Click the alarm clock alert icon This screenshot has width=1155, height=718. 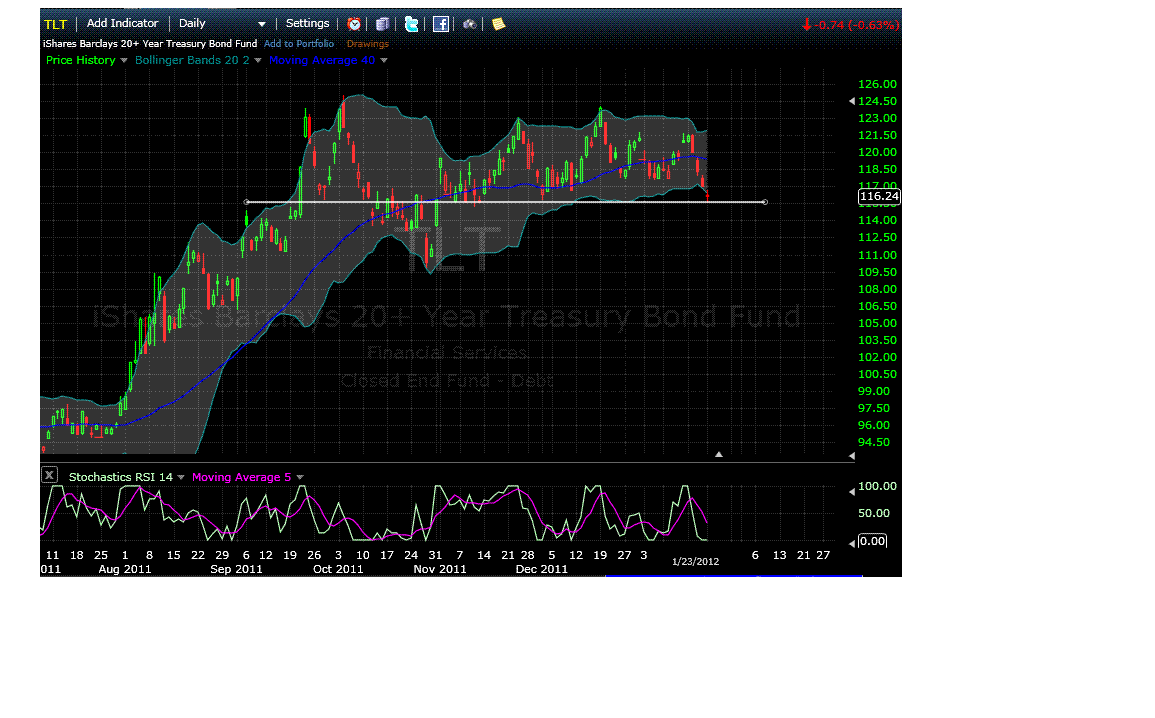click(354, 24)
